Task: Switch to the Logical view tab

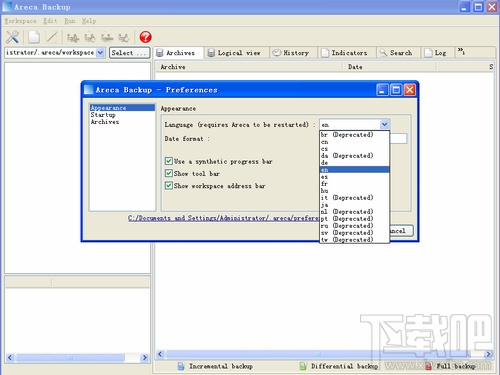Action: pyautogui.click(x=237, y=53)
